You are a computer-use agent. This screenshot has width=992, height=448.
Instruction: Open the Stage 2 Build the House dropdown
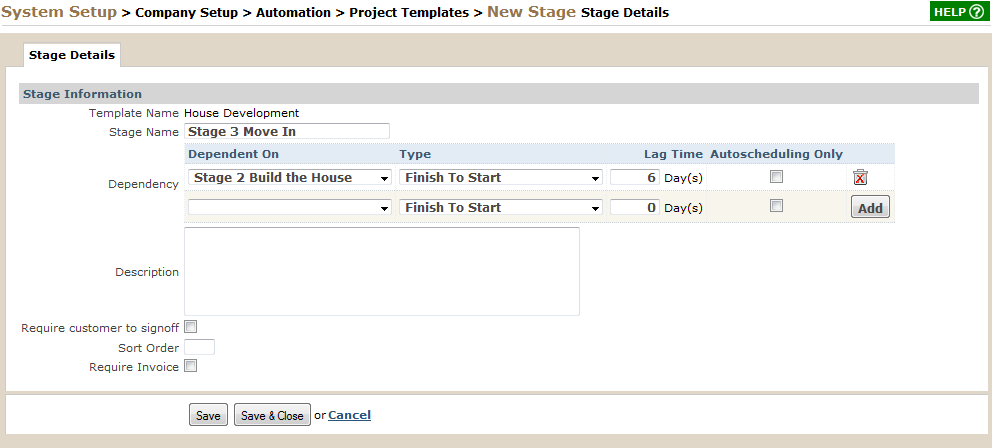pyautogui.click(x=290, y=177)
